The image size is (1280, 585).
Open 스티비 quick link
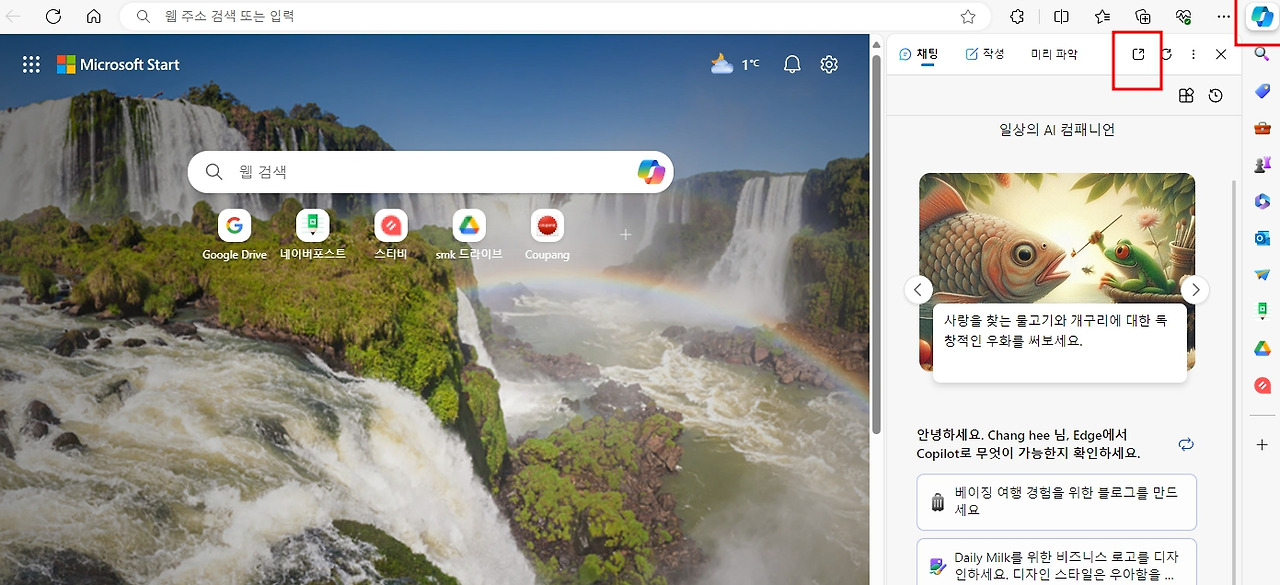coord(391,236)
